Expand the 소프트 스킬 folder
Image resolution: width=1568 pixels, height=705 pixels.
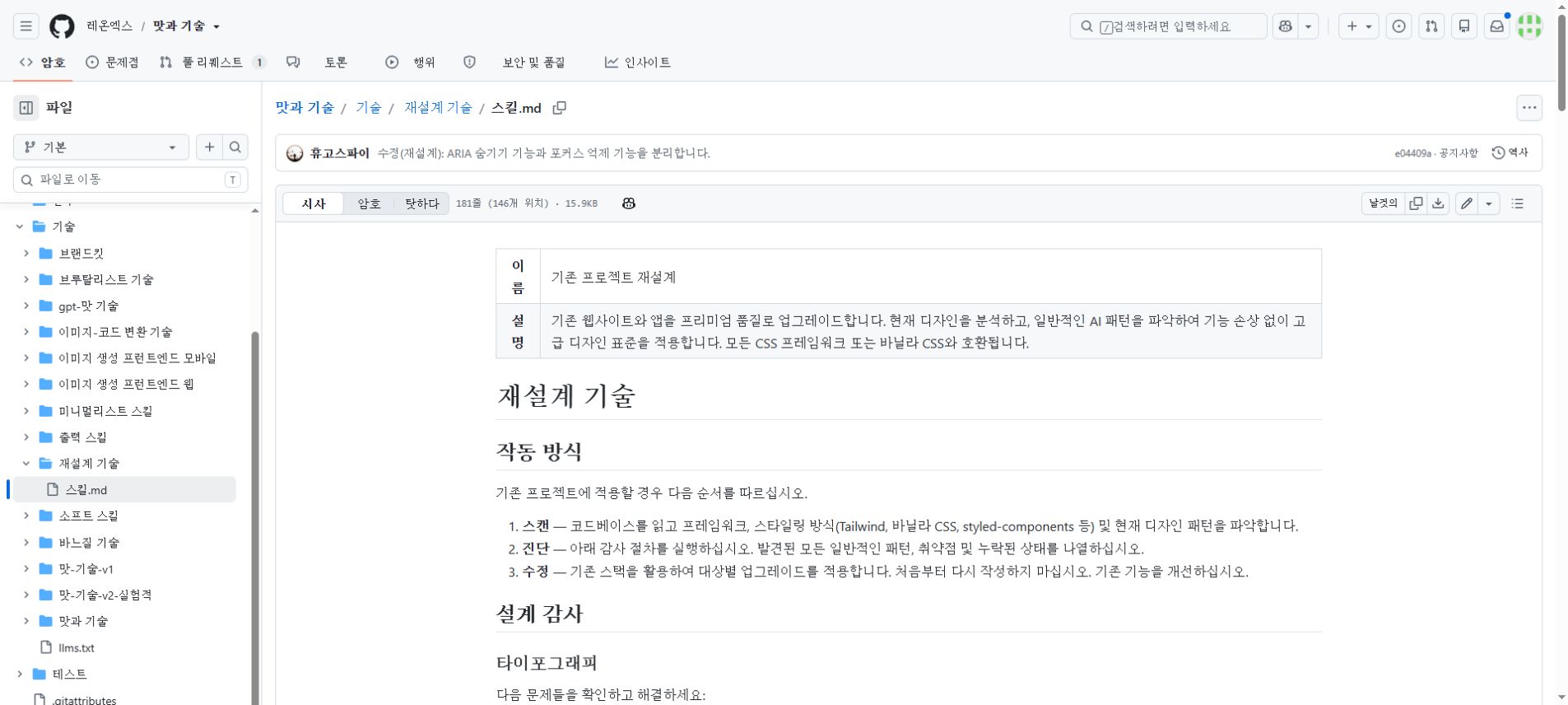coord(26,516)
